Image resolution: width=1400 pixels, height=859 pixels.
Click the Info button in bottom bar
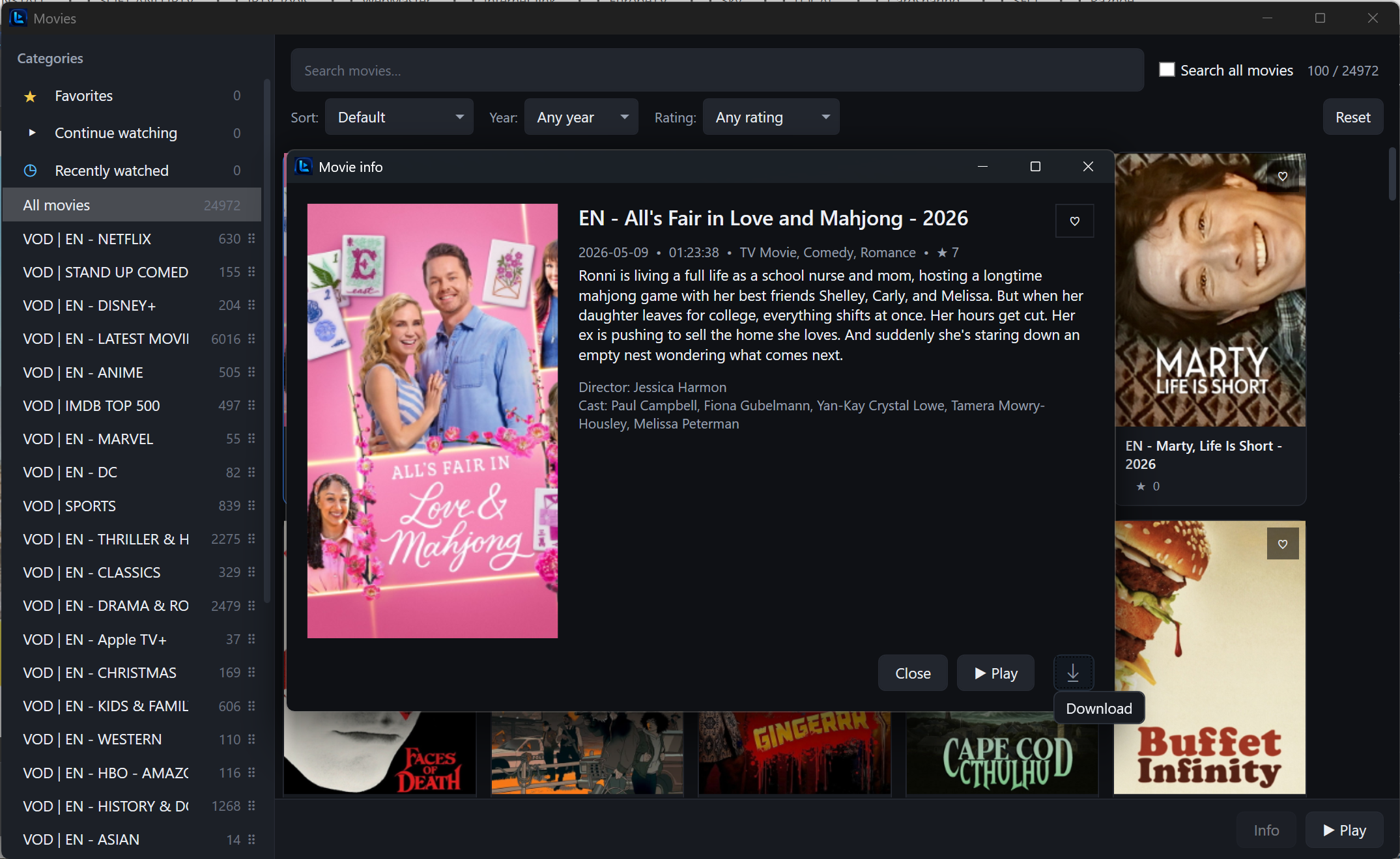click(1266, 830)
